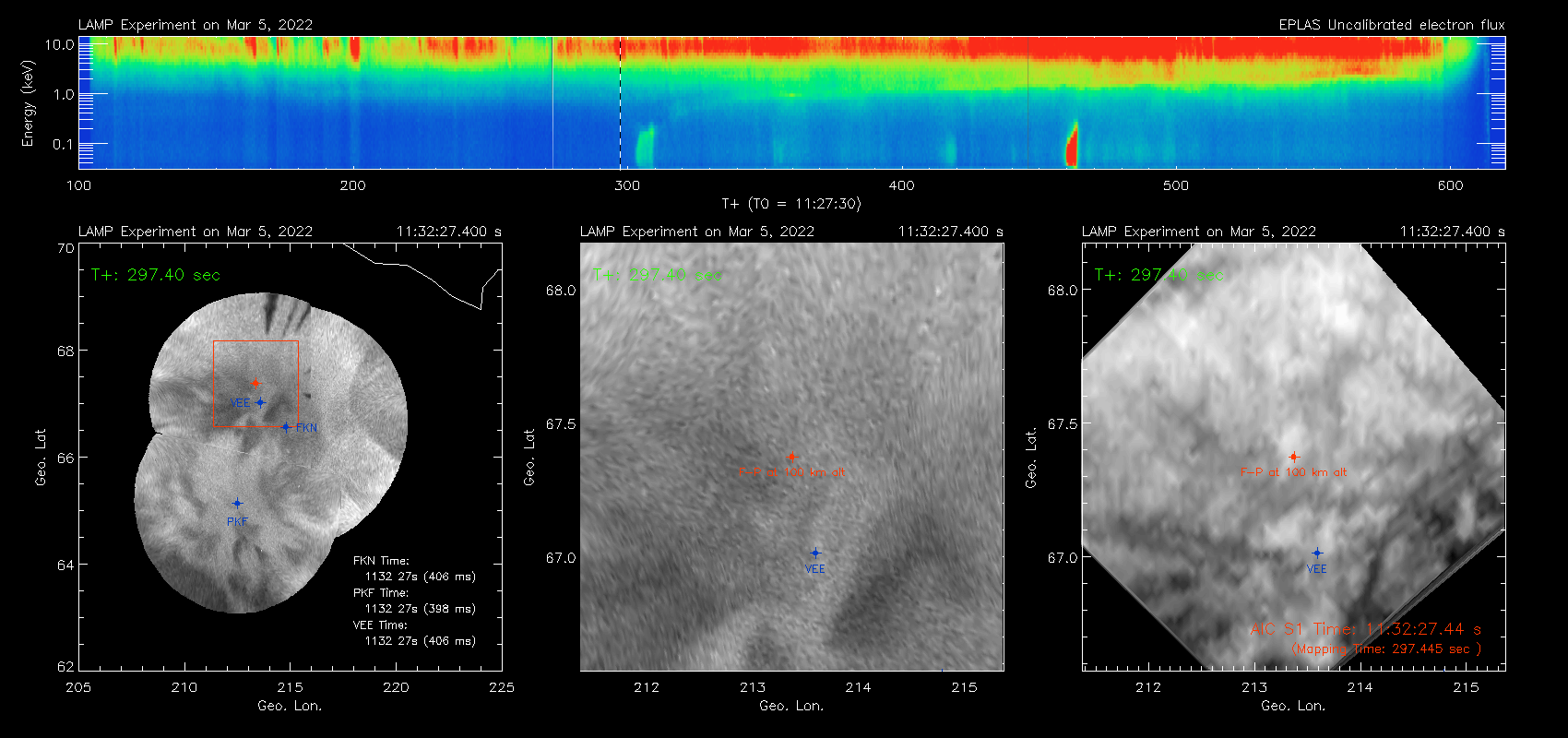This screenshot has height=738, width=1568.
Task: Click the '600' tick label on the spectrogram time axis
Action: (1450, 185)
